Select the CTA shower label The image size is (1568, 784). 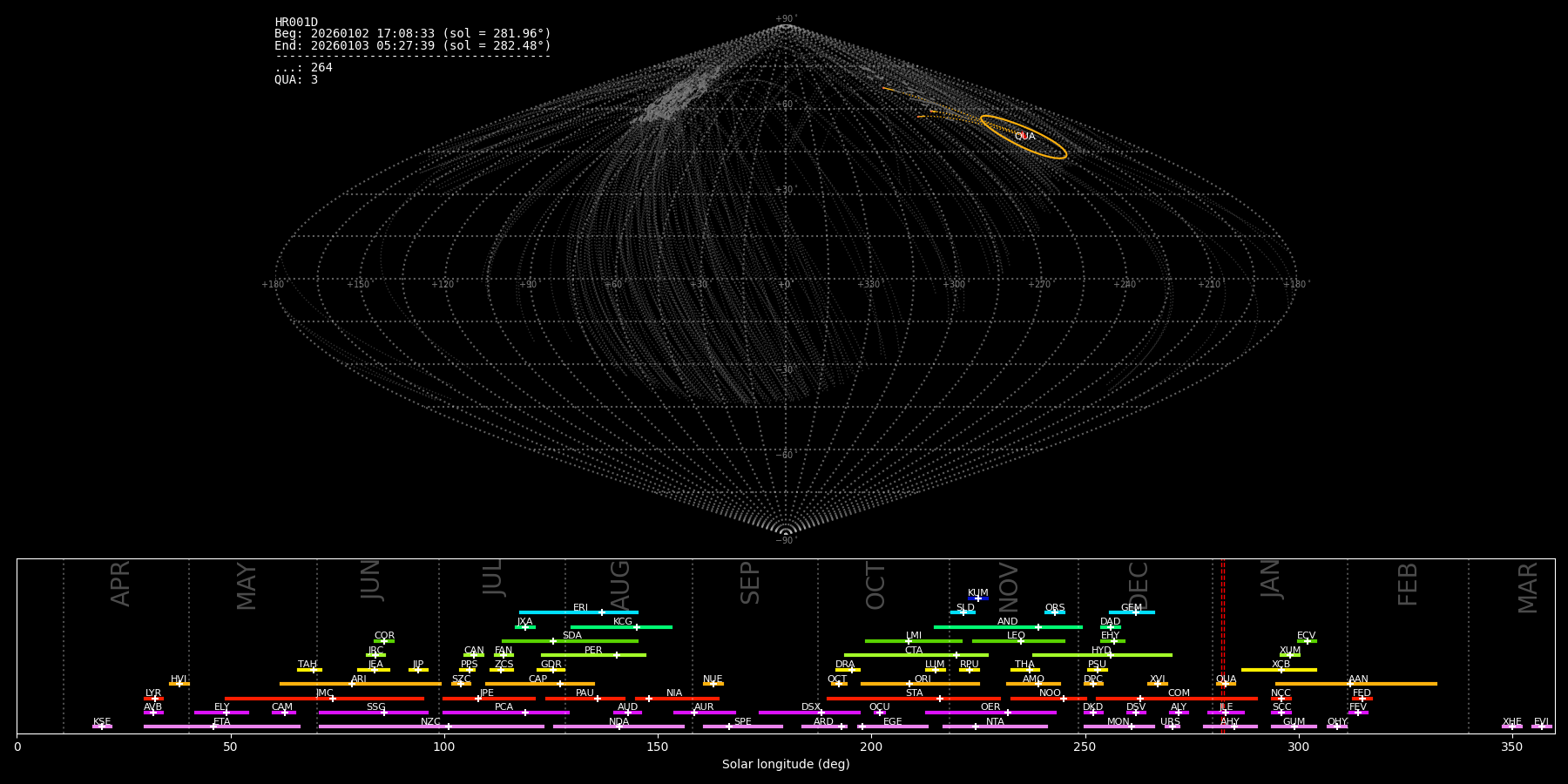[914, 651]
